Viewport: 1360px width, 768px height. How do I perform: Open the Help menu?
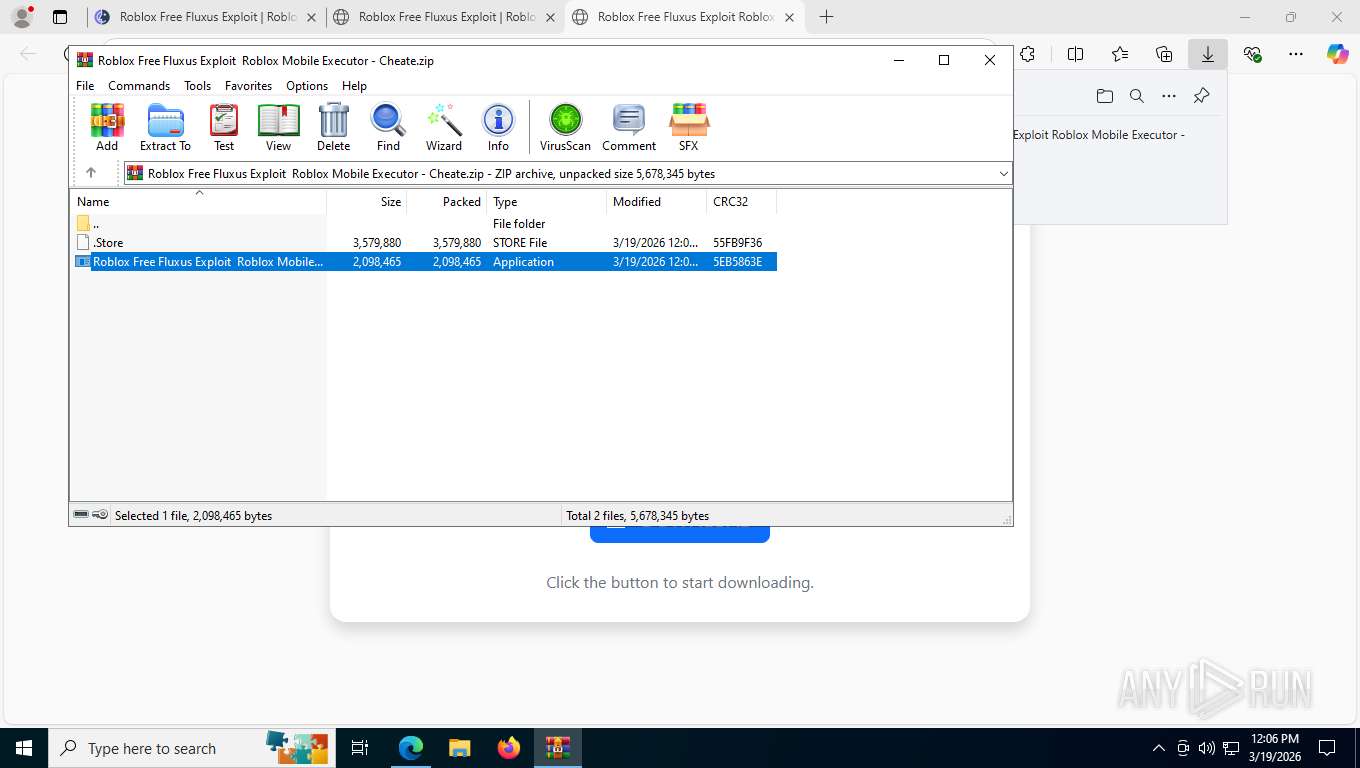[354, 86]
